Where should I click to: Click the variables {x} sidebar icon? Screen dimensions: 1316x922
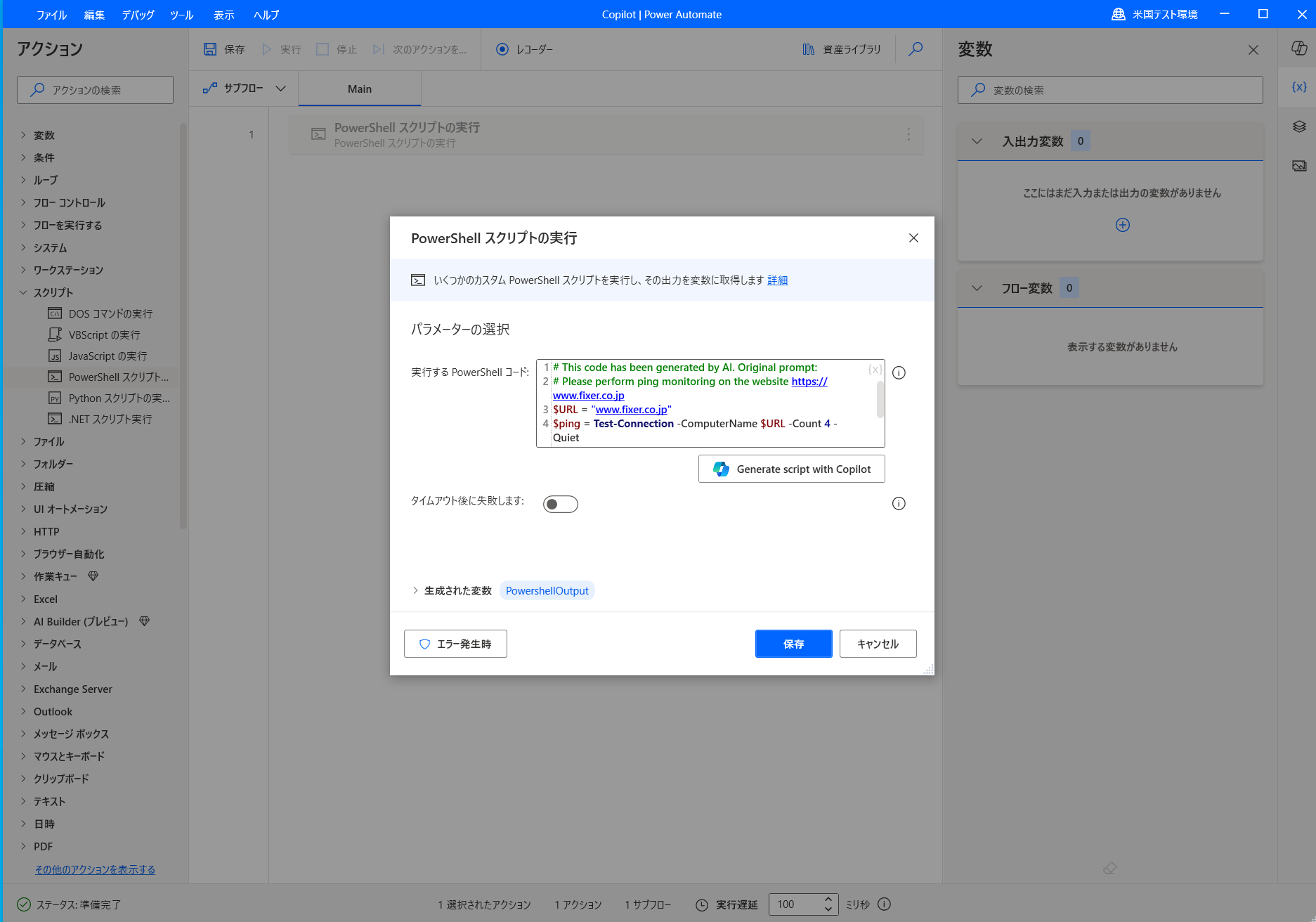pyautogui.click(x=1299, y=87)
